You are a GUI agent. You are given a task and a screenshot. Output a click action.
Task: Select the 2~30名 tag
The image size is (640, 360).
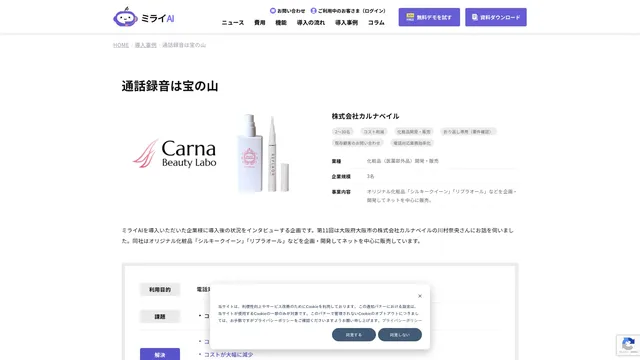(x=342, y=132)
